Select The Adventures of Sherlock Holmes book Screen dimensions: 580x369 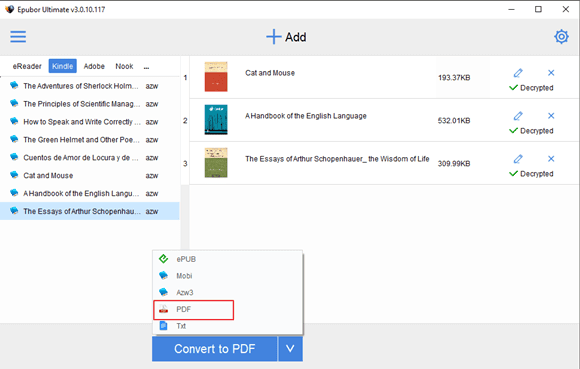(x=90, y=86)
